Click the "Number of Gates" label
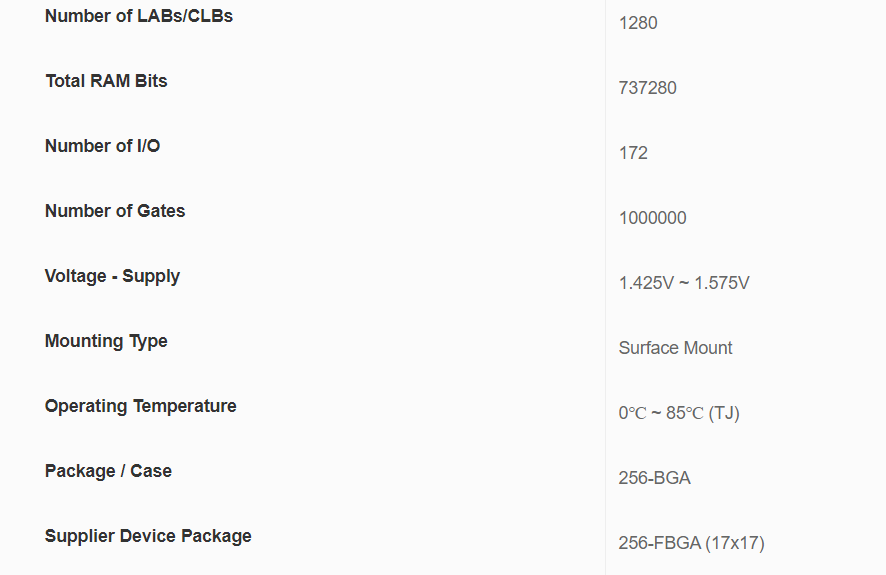Viewport: 886px width, 575px height. 115,211
